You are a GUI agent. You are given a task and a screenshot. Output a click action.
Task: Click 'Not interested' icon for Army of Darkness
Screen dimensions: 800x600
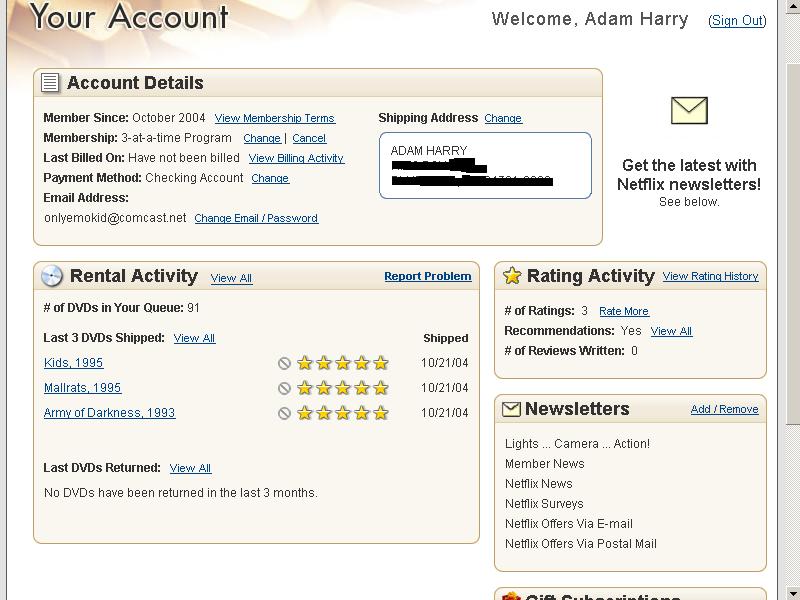pos(284,413)
